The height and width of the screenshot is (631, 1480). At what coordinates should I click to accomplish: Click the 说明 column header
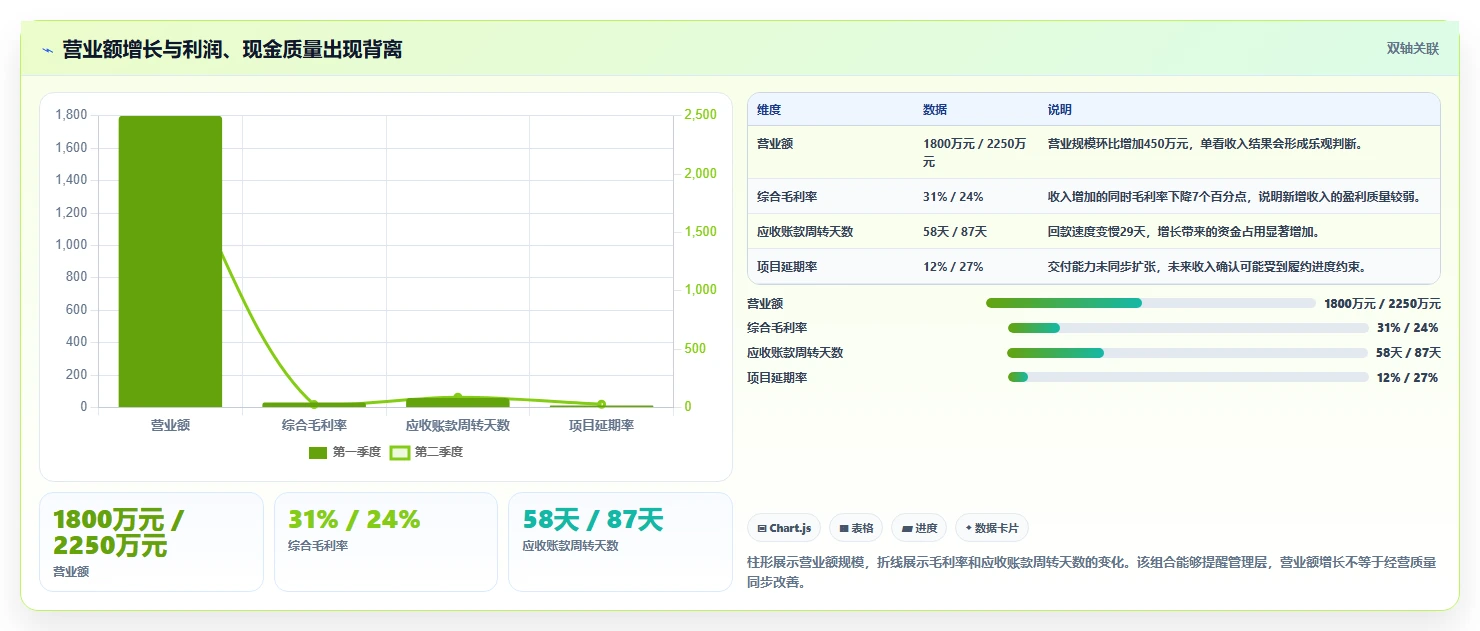point(1060,109)
